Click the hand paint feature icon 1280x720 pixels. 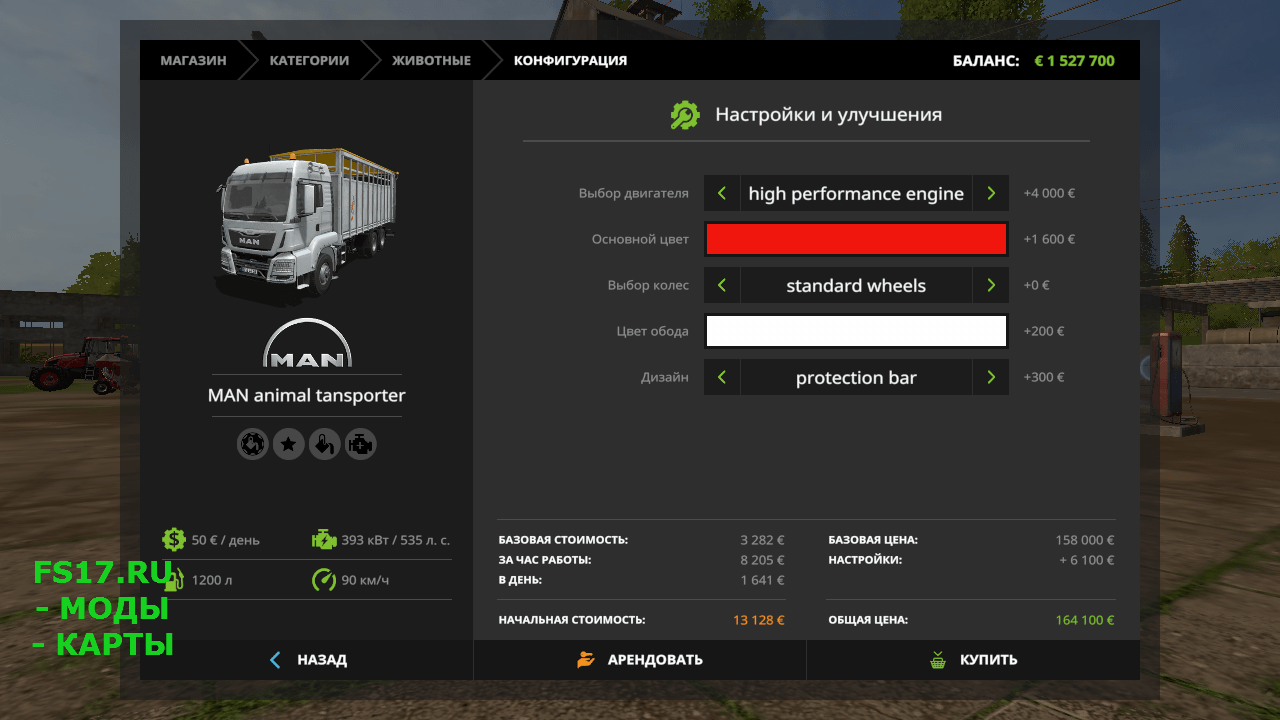tap(325, 444)
